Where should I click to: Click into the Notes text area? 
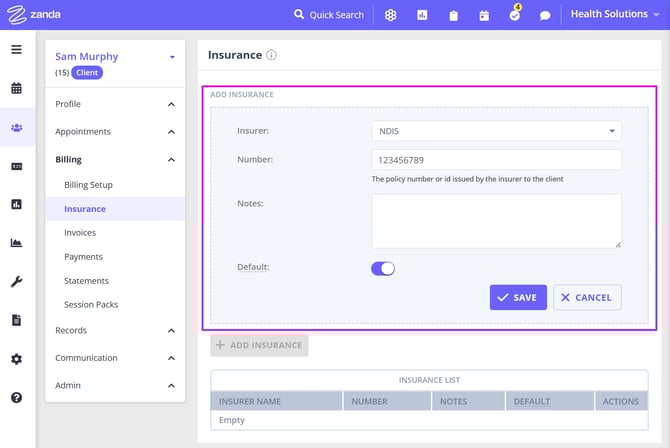click(x=496, y=220)
